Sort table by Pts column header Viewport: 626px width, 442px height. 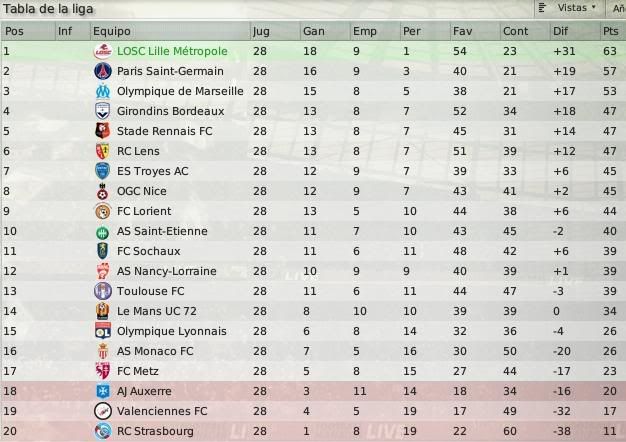[612, 31]
